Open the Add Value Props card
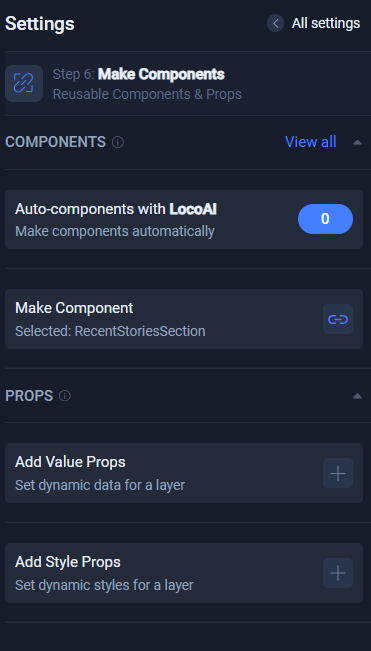 tap(184, 473)
